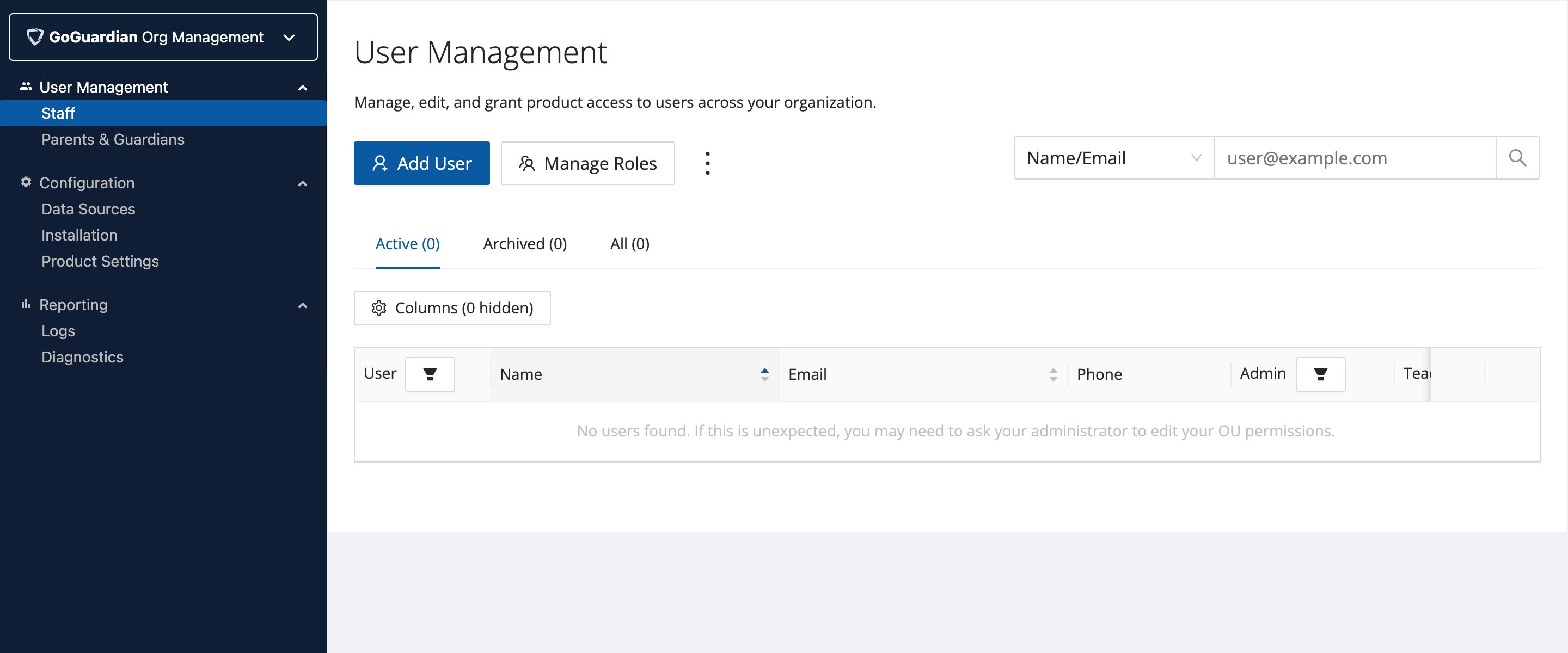Switch to the Archived (0) tab
This screenshot has height=653, width=1568.
(525, 244)
